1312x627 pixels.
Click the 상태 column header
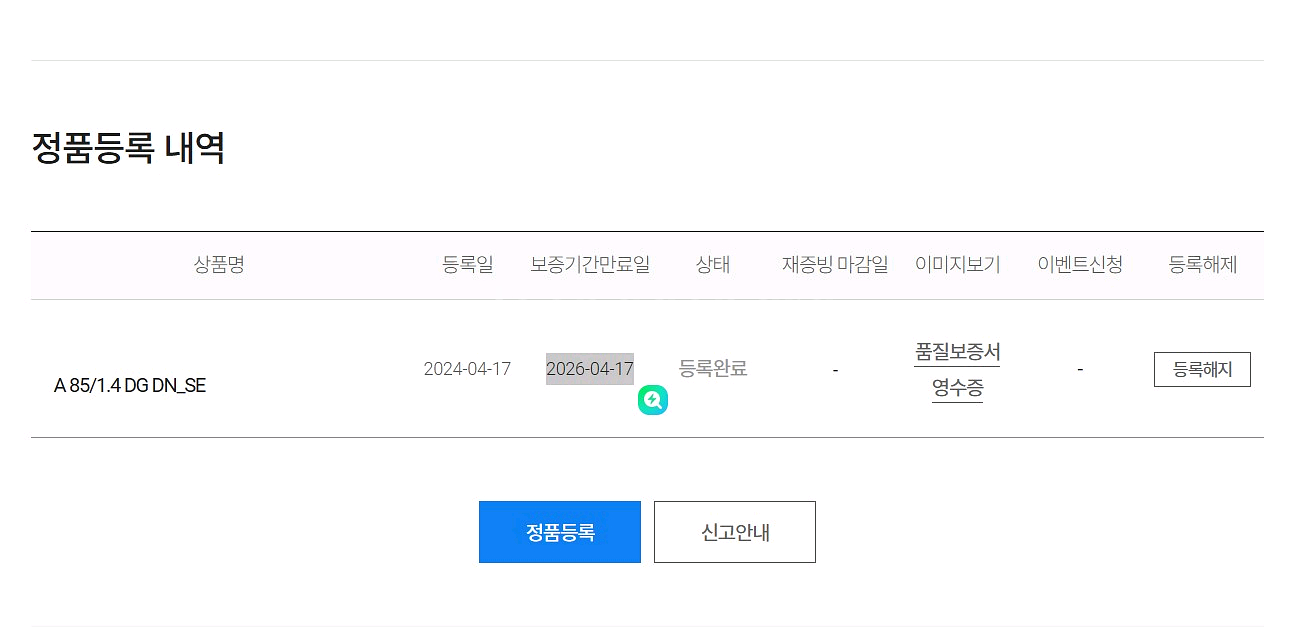click(x=713, y=265)
